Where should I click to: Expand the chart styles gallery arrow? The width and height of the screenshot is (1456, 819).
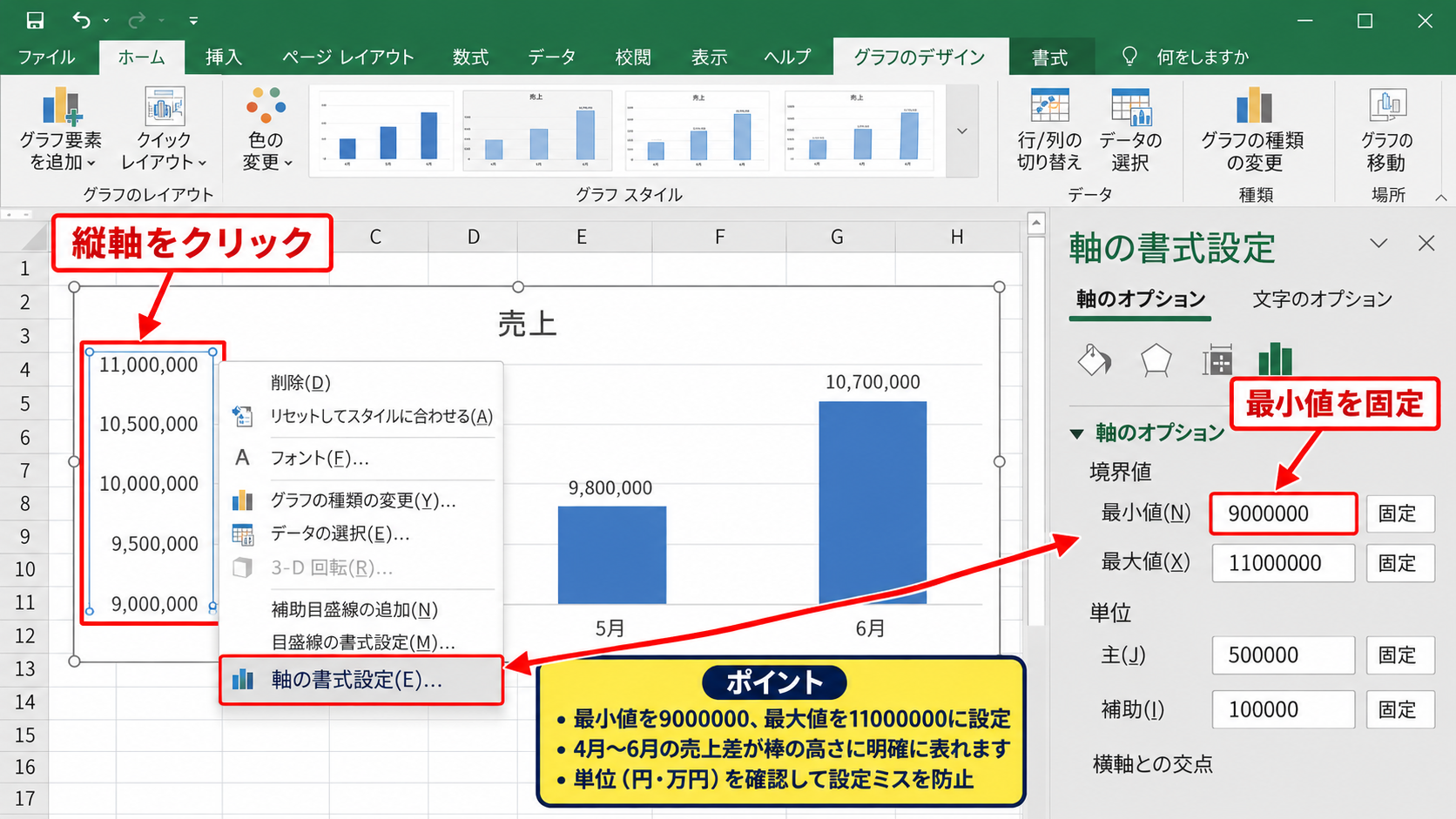pyautogui.click(x=962, y=131)
